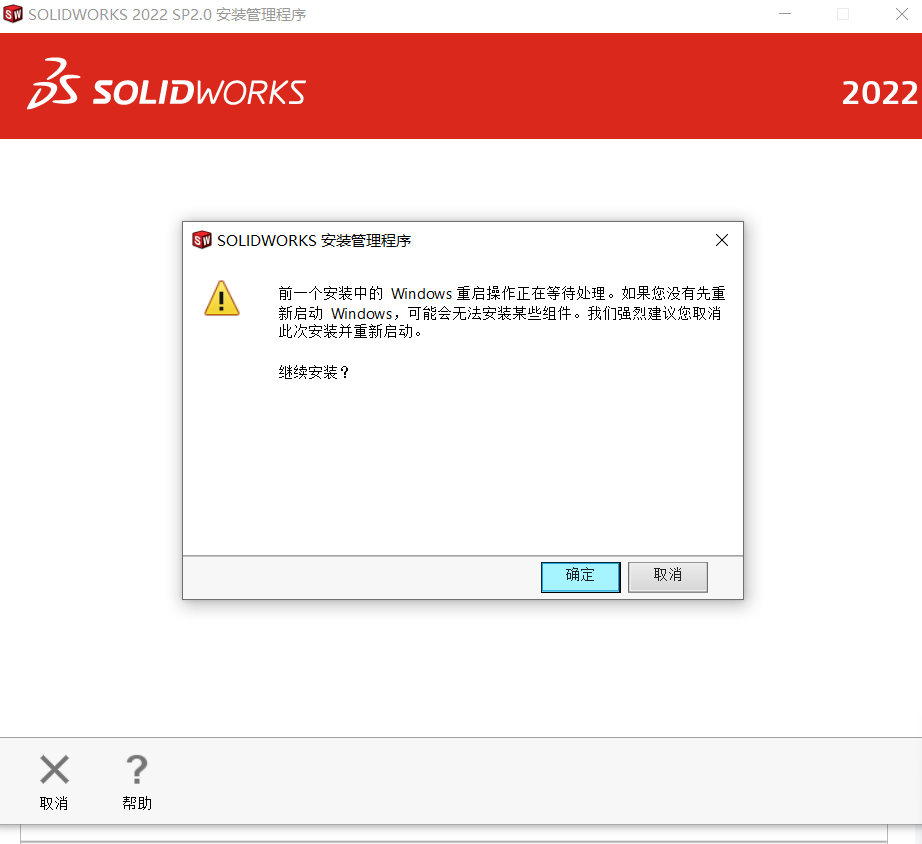
Task: Close the main installer window
Action: [x=901, y=14]
